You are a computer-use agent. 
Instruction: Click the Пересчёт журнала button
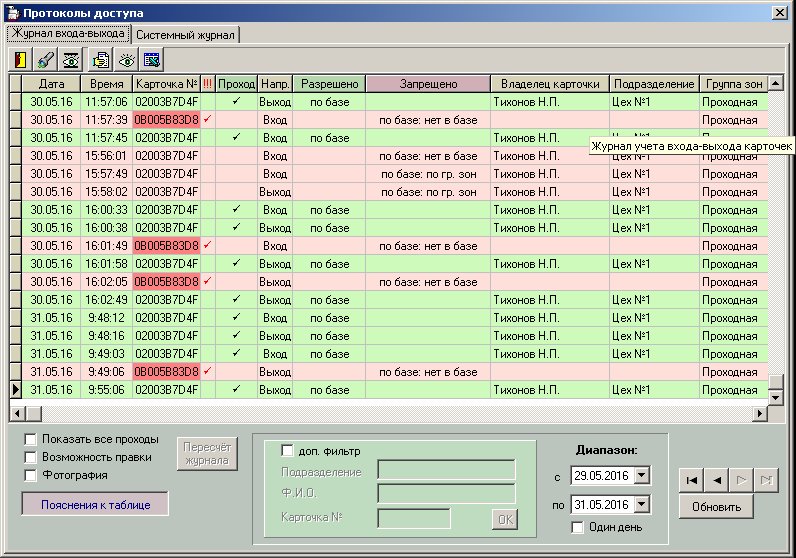[207, 454]
